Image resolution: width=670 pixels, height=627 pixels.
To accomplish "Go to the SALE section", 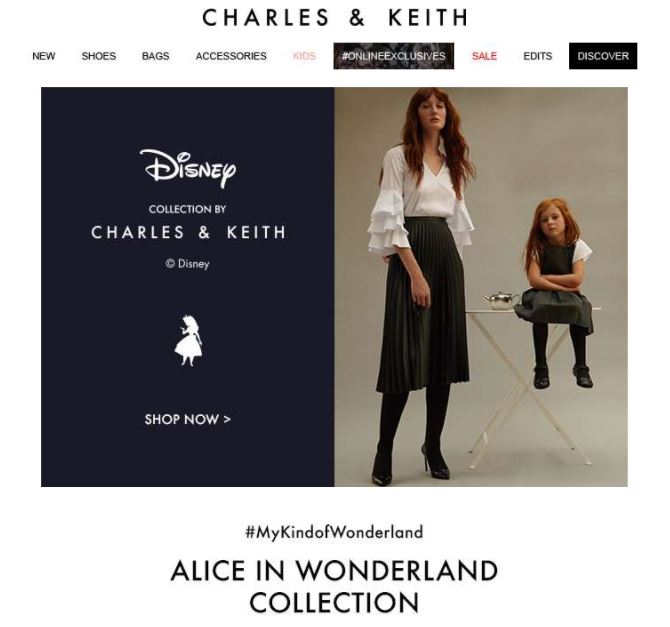I will pos(484,56).
